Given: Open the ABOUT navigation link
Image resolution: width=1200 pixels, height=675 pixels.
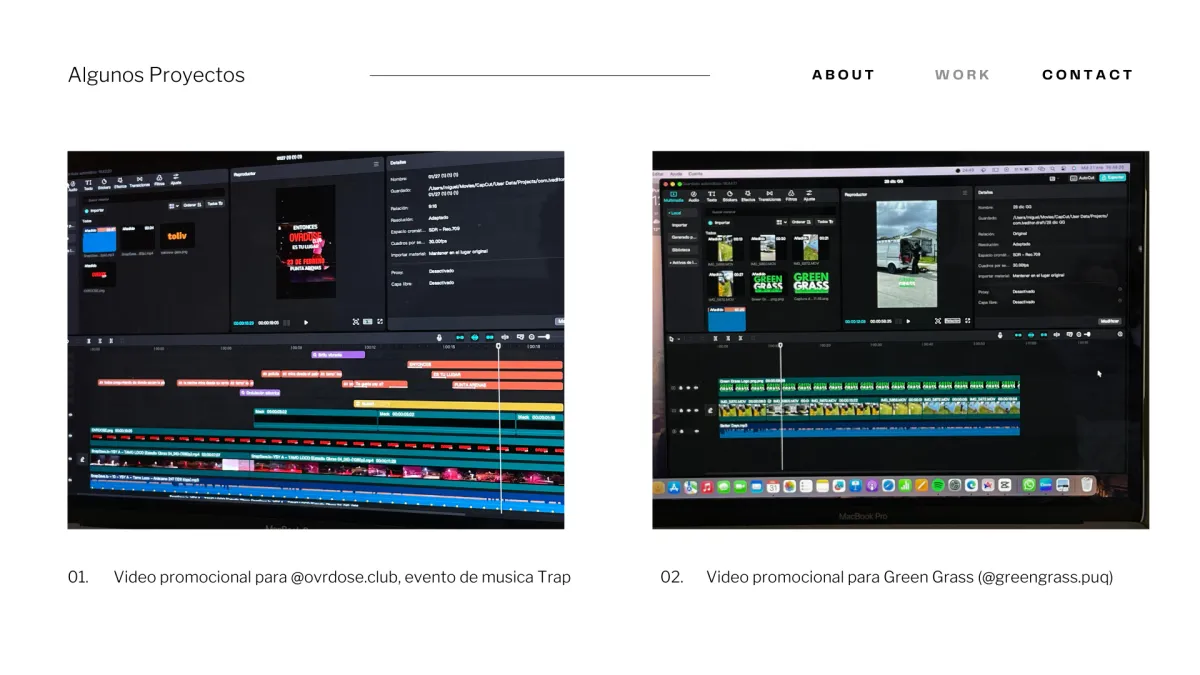Looking at the screenshot, I should (843, 75).
